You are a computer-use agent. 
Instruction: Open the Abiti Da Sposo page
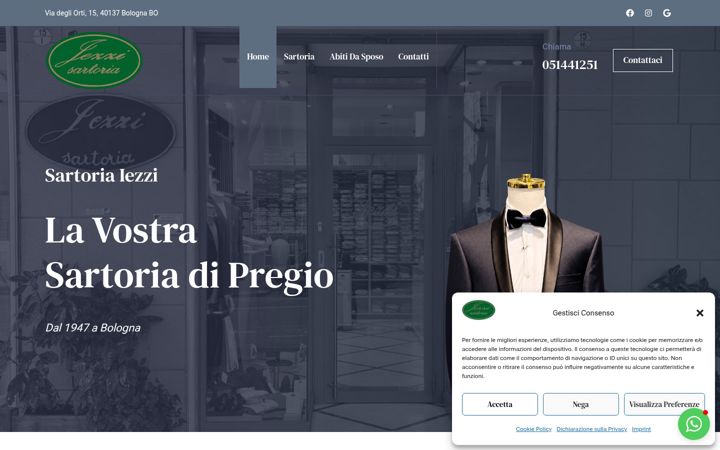356,56
